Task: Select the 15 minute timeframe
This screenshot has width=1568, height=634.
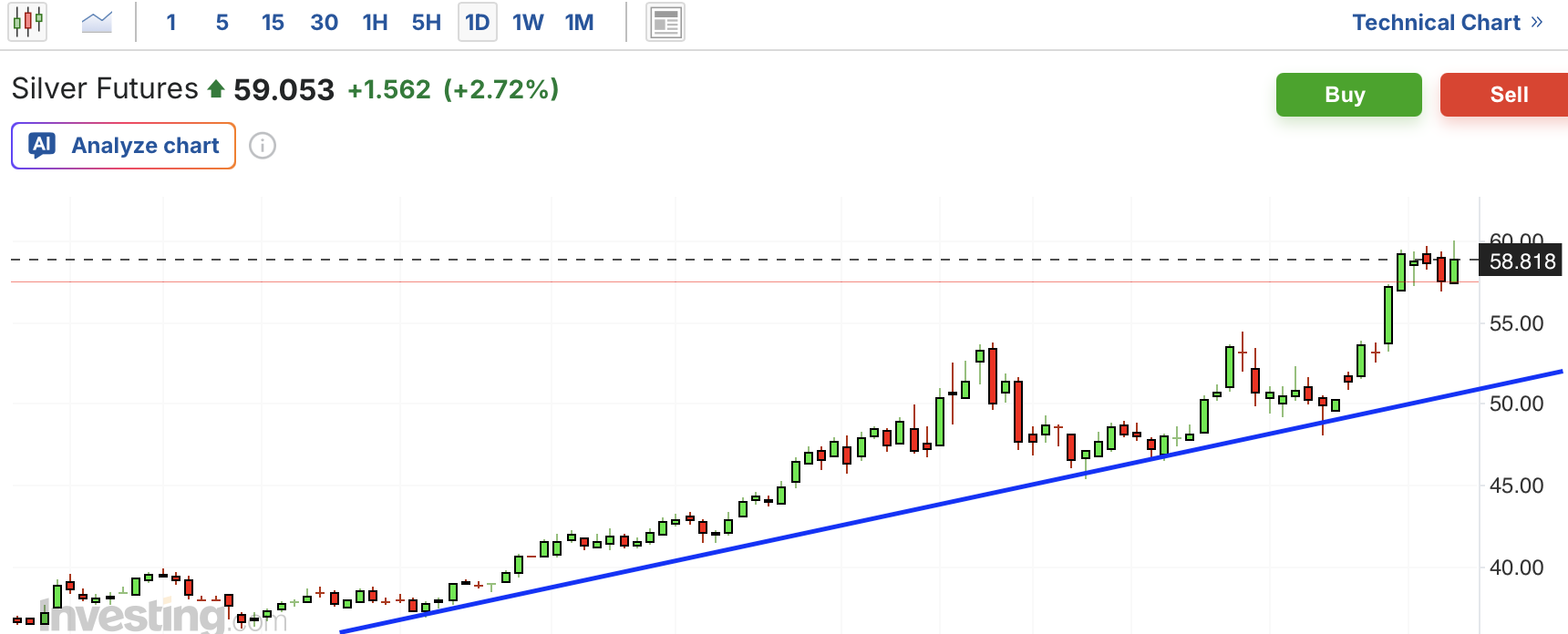Action: pyautogui.click(x=273, y=22)
